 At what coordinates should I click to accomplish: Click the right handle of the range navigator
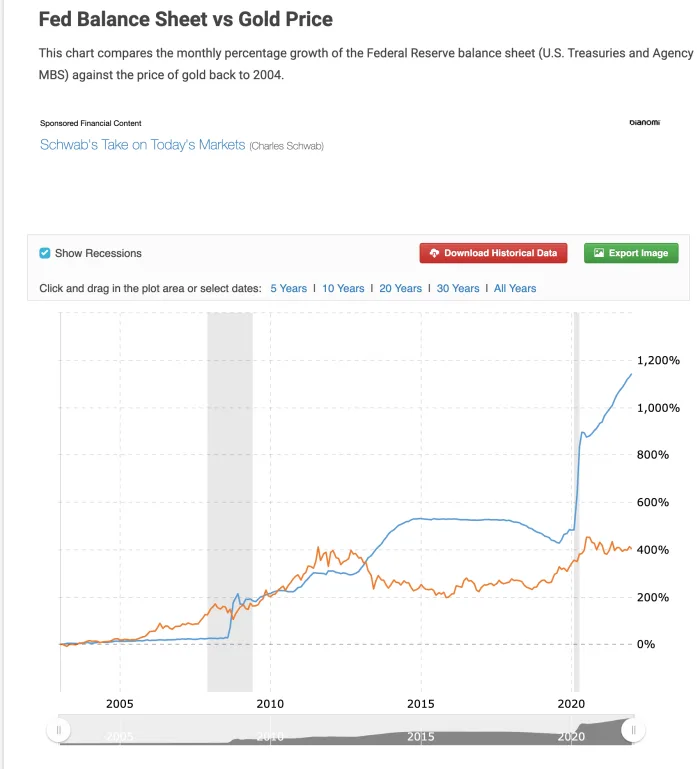633,730
